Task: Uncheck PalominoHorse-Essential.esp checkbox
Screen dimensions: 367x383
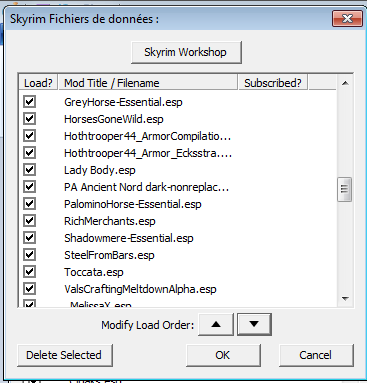Action: (x=29, y=203)
